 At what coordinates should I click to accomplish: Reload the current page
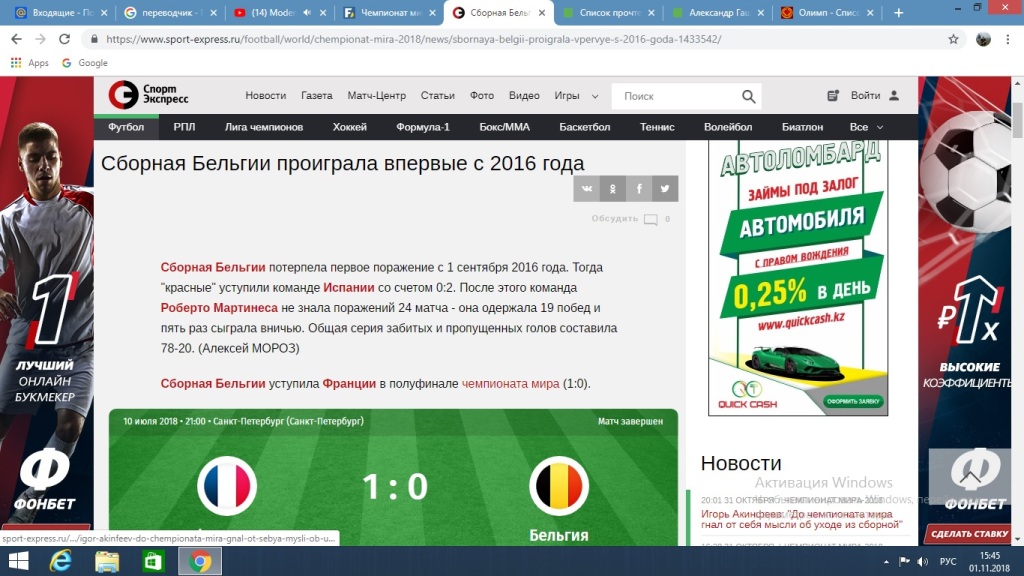tap(64, 39)
